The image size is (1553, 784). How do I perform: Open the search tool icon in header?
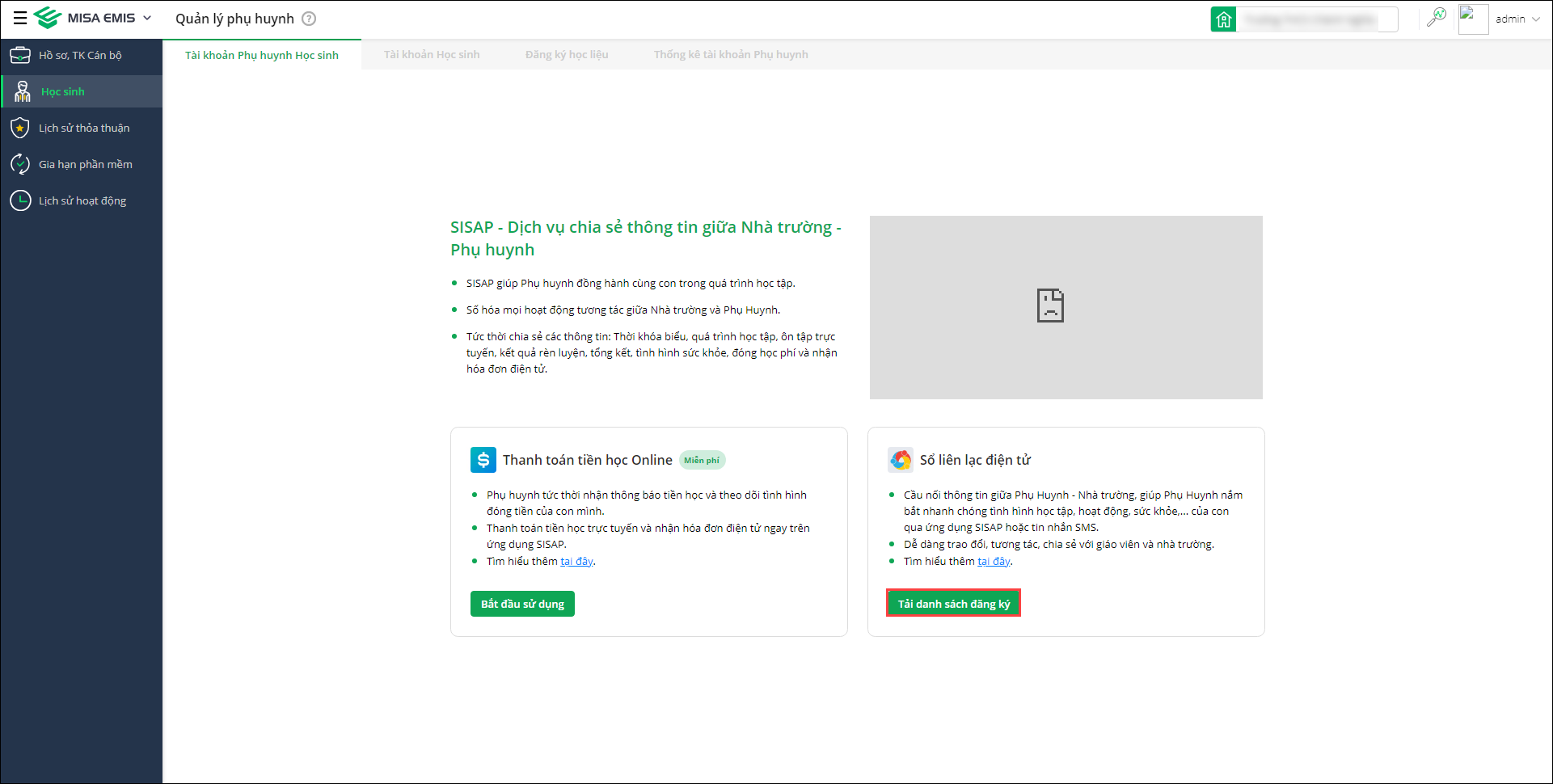[1437, 18]
